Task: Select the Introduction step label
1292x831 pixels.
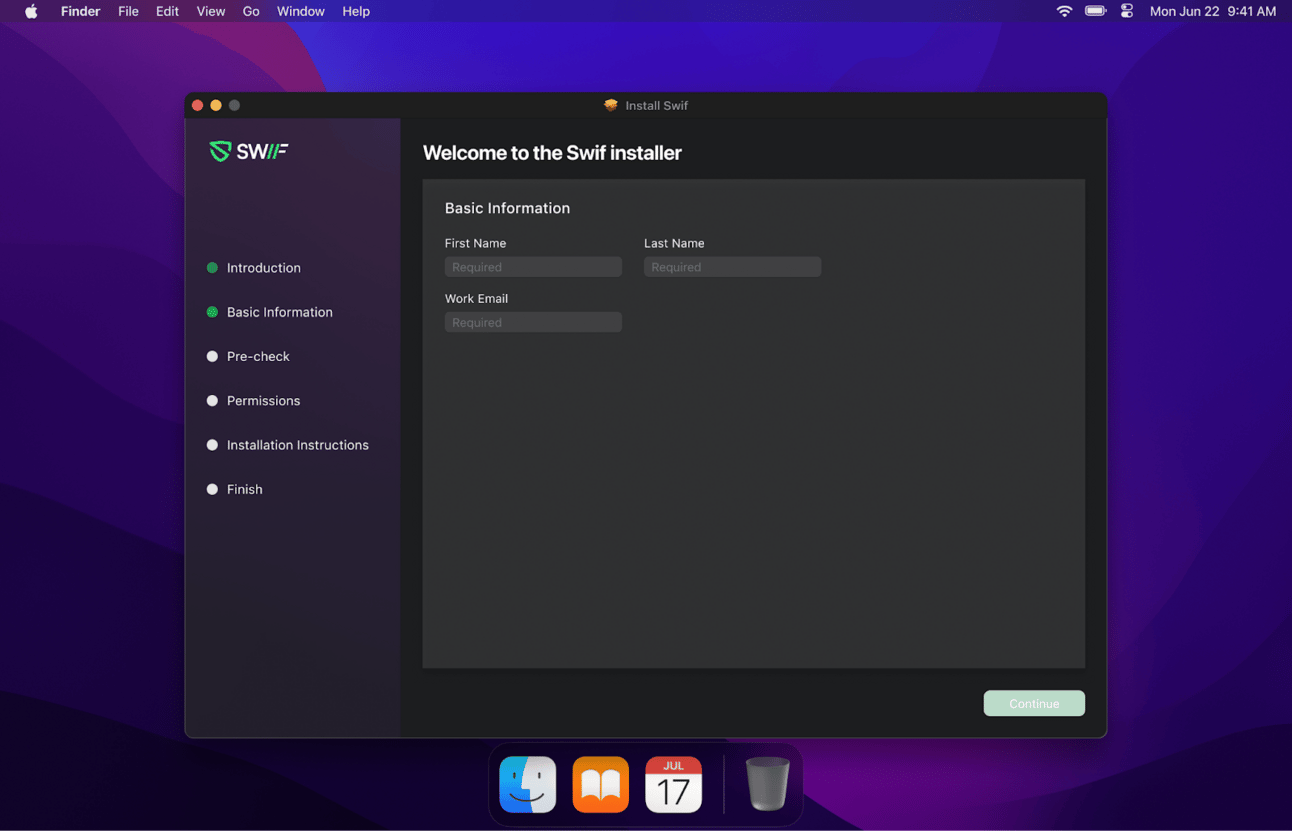Action: (264, 268)
